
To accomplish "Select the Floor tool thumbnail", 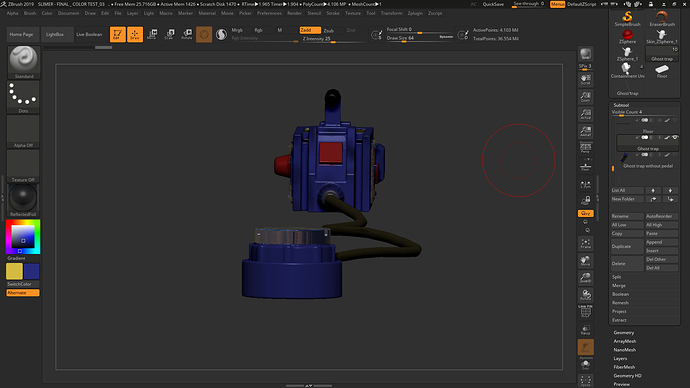I will (661, 70).
